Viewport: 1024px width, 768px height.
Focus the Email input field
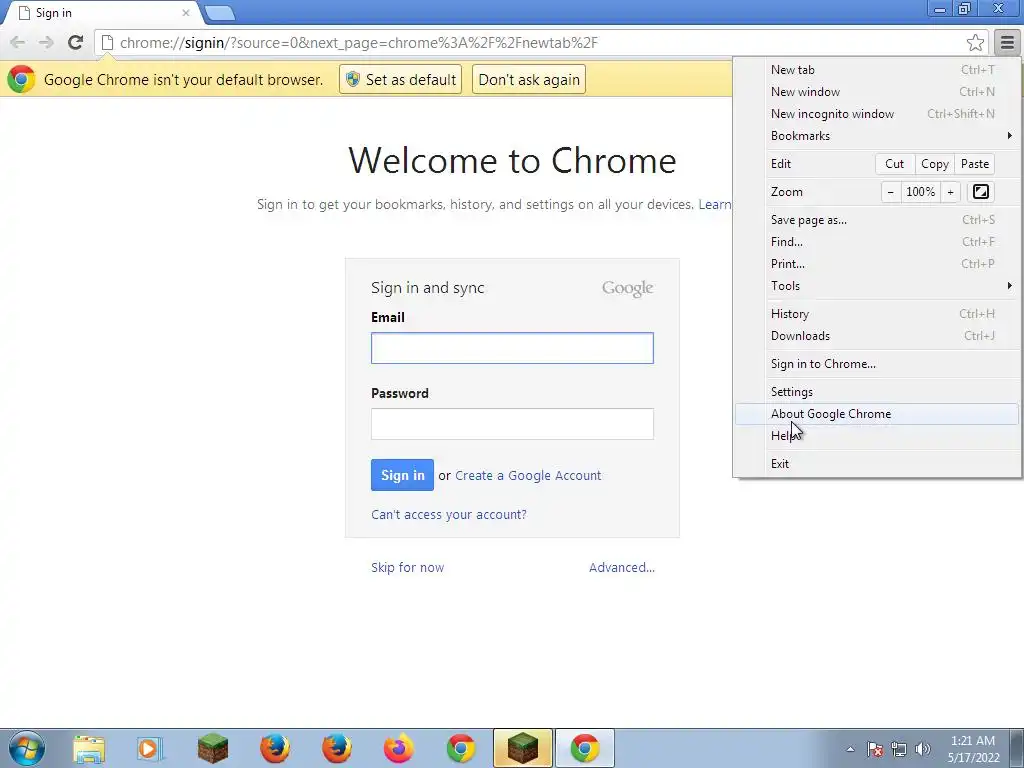[512, 348]
